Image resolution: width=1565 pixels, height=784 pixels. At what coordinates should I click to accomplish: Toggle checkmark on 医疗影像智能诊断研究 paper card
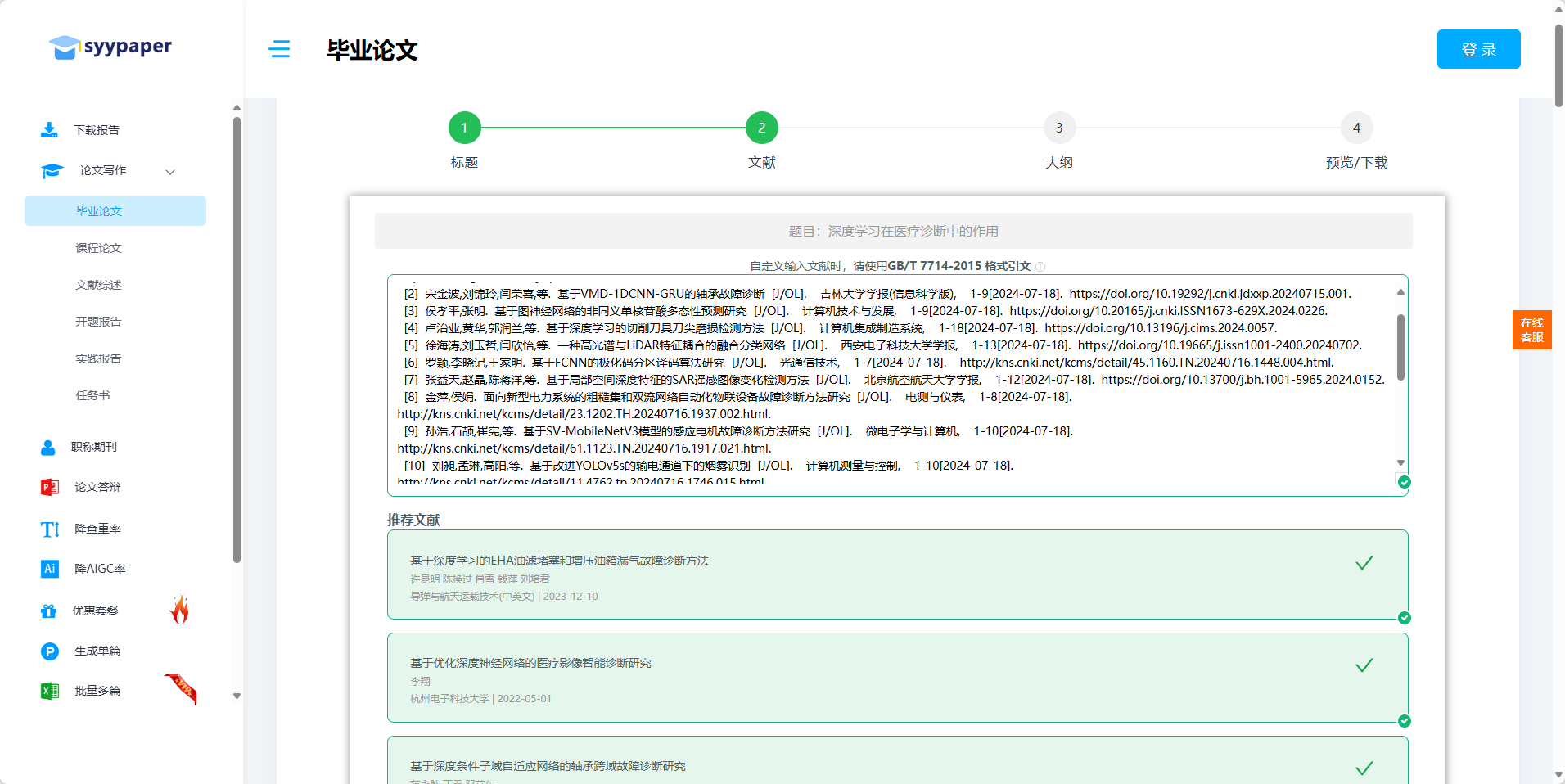pos(1364,665)
